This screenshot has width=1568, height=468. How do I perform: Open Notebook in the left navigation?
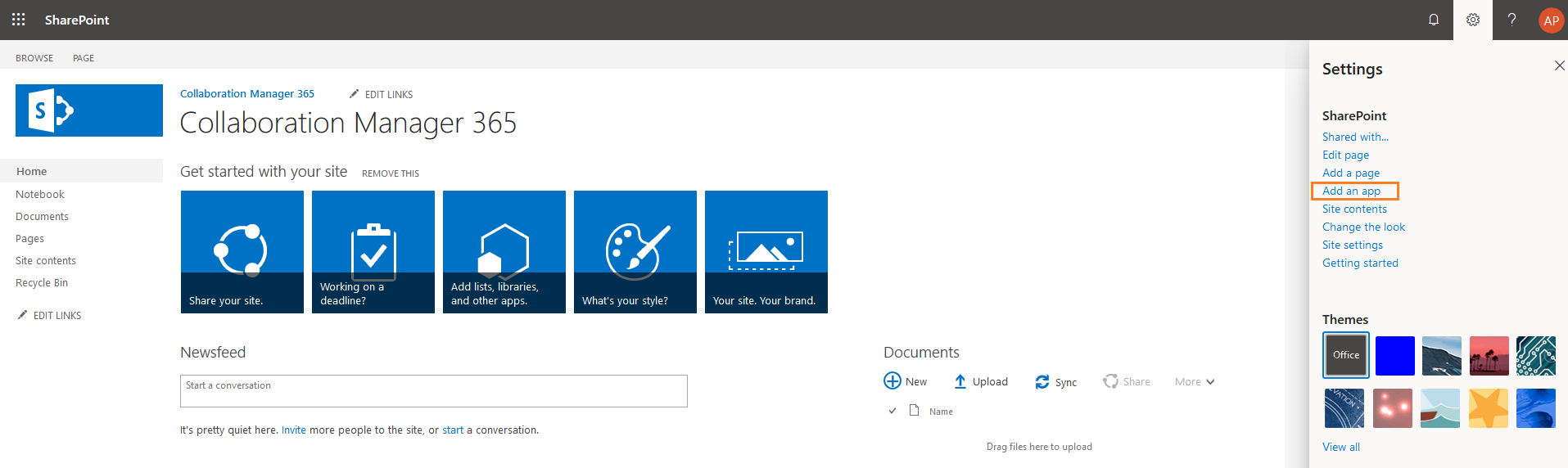point(40,194)
